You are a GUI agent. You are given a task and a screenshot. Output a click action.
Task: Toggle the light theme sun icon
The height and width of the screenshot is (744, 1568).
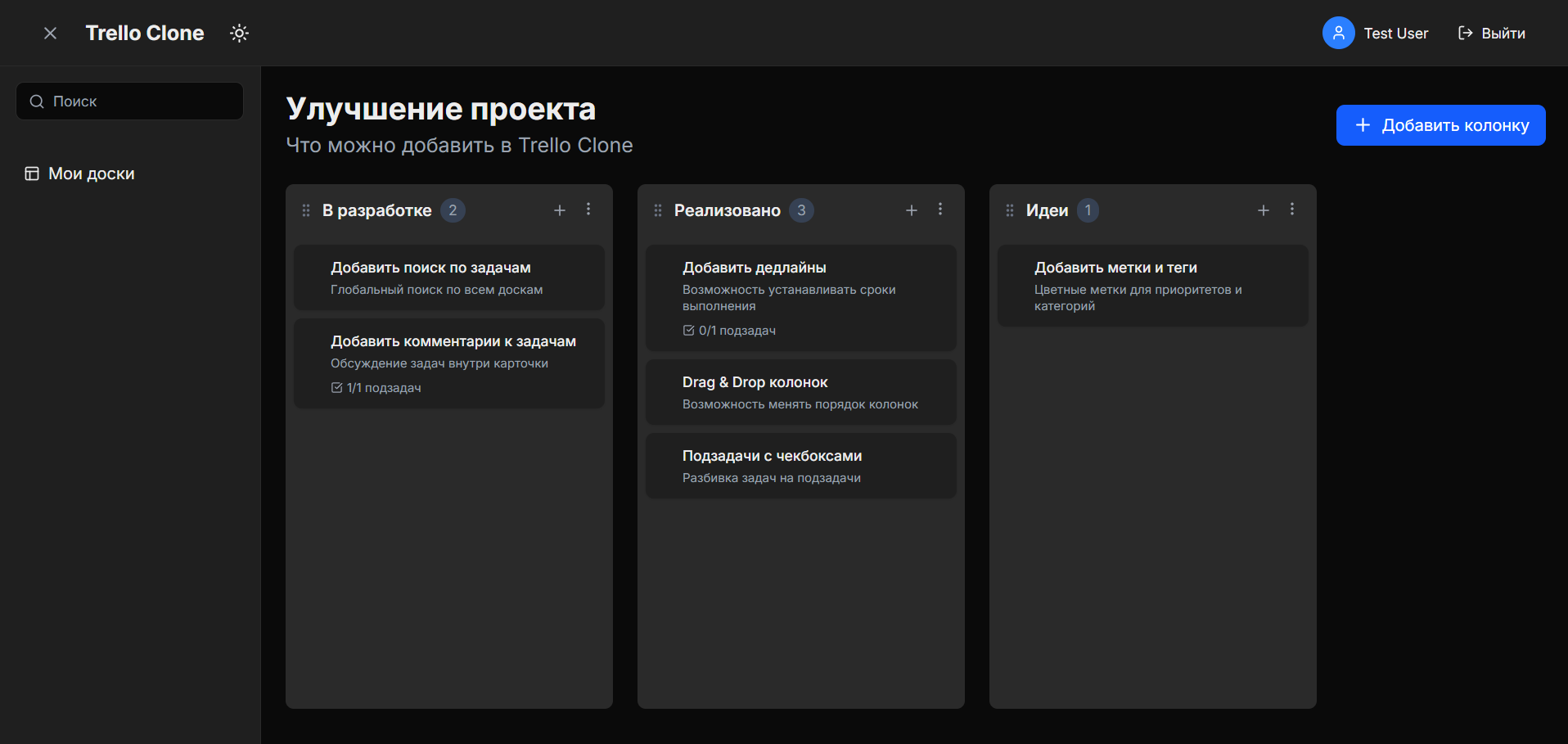[239, 33]
